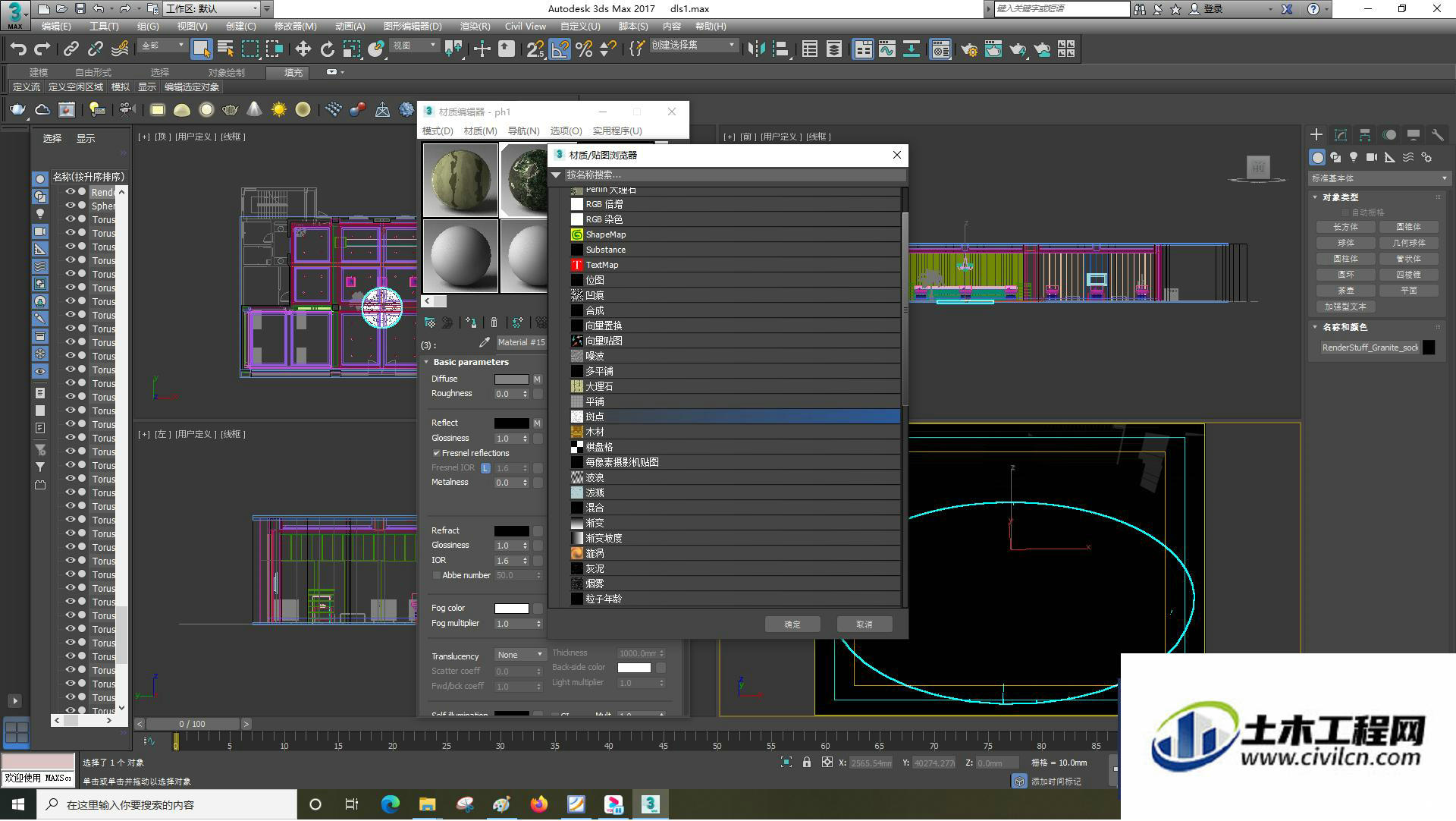Create 长方体 box primitive

(x=1345, y=227)
